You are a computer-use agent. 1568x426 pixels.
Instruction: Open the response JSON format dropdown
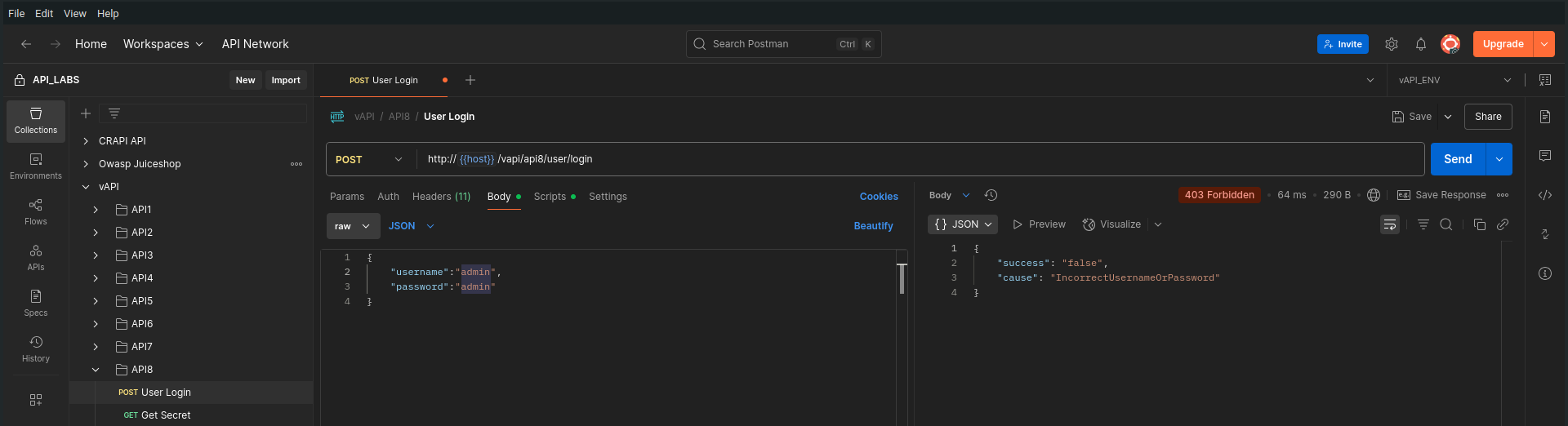[963, 224]
